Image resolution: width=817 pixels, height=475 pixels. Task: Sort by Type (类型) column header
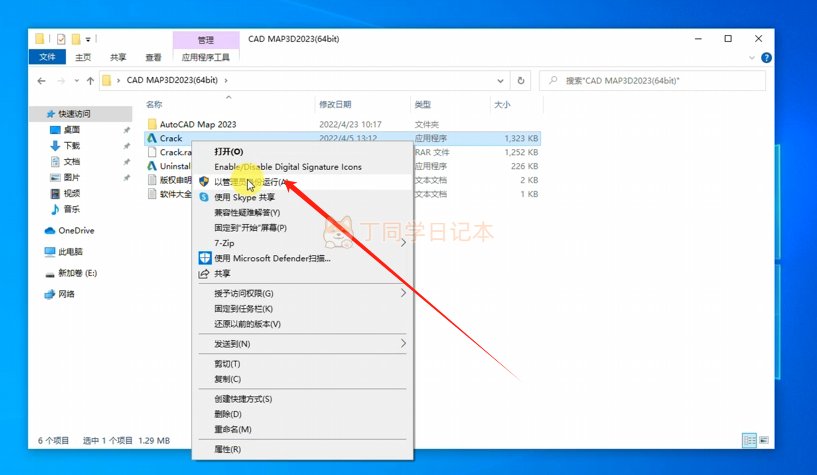coord(423,105)
